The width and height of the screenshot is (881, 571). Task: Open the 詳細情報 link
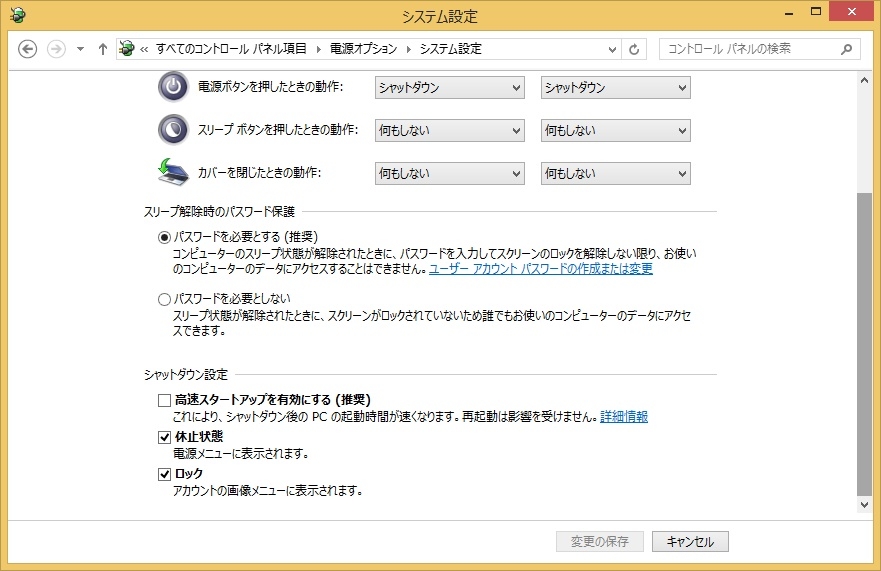624,417
